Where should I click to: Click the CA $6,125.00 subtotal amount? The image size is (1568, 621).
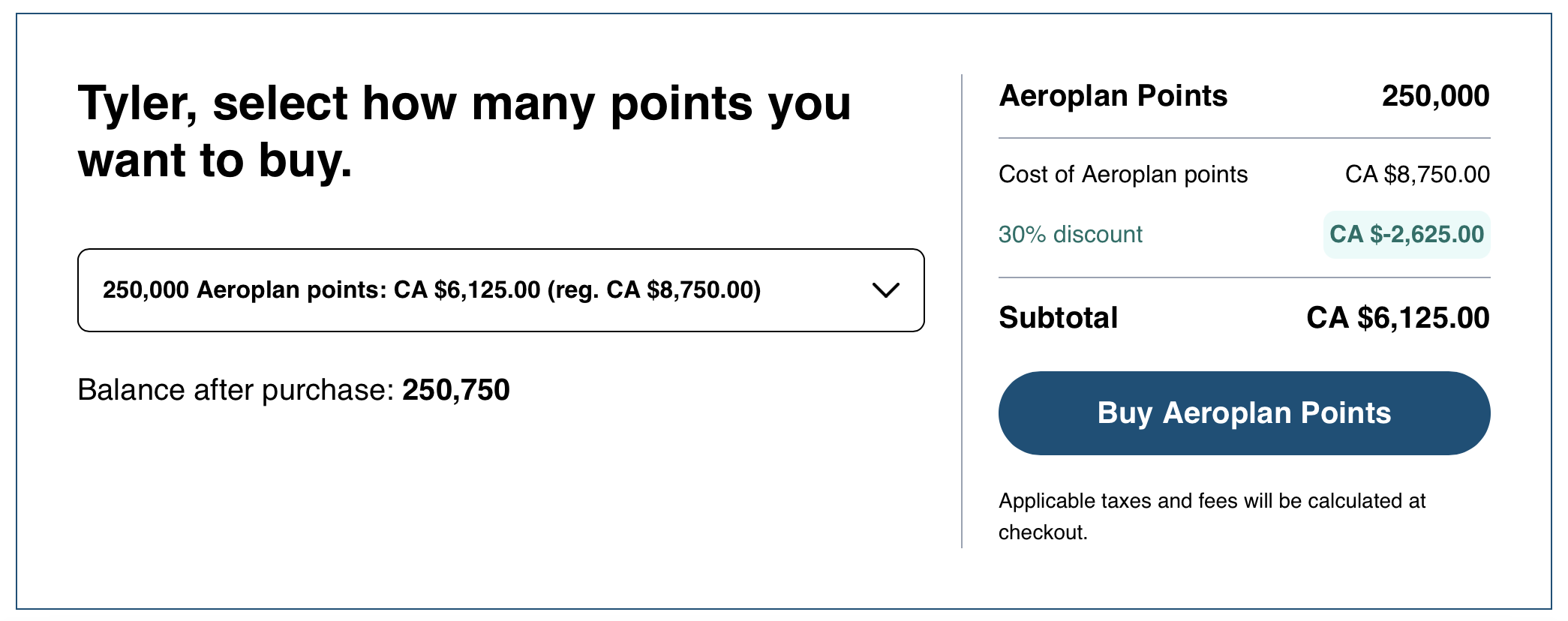(1399, 317)
